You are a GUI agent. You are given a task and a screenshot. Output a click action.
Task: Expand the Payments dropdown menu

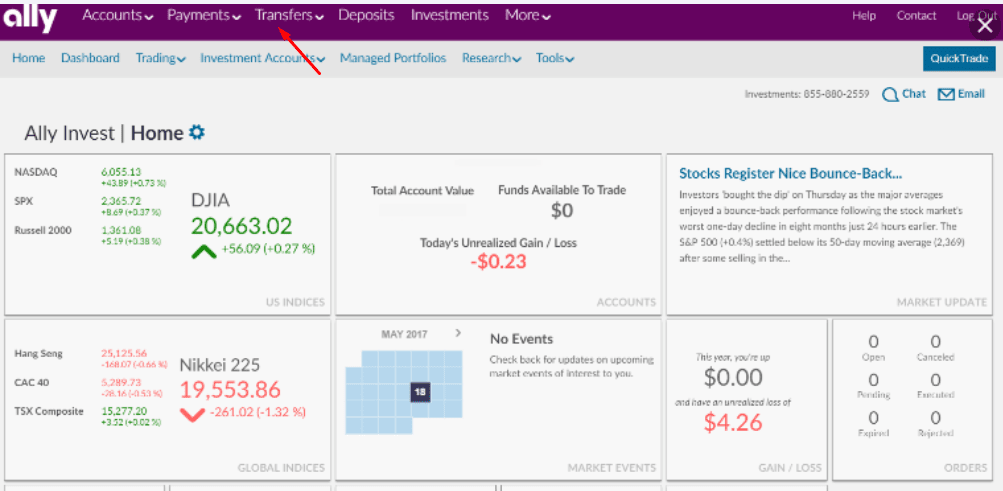pyautogui.click(x=204, y=15)
